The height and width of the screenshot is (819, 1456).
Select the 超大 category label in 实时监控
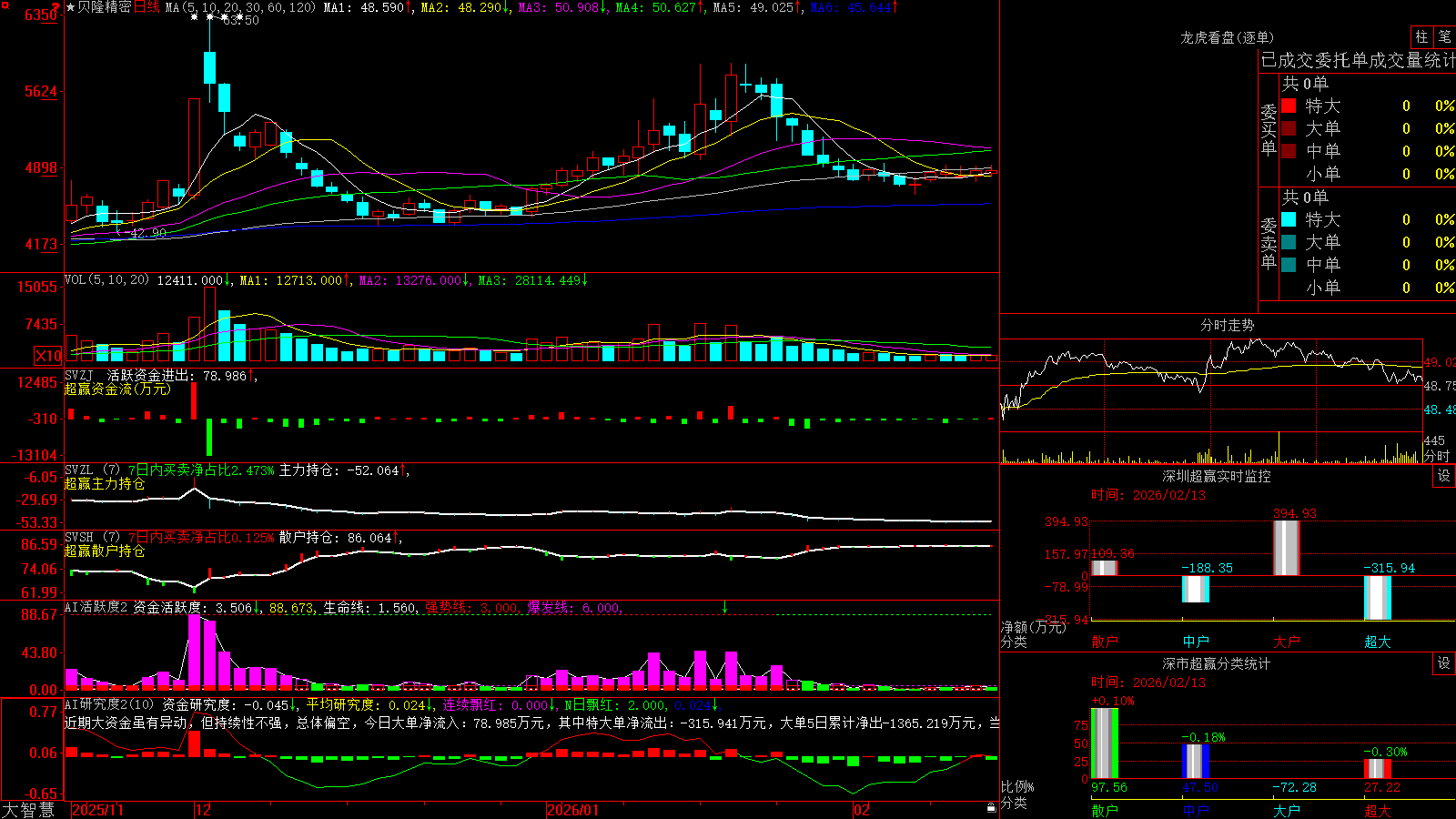[x=1378, y=642]
